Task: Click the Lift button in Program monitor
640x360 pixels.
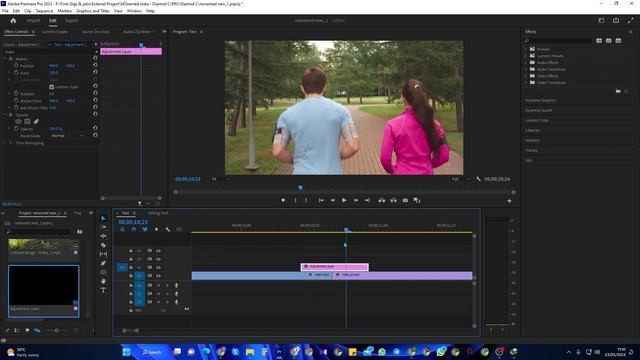Action: click(382, 200)
